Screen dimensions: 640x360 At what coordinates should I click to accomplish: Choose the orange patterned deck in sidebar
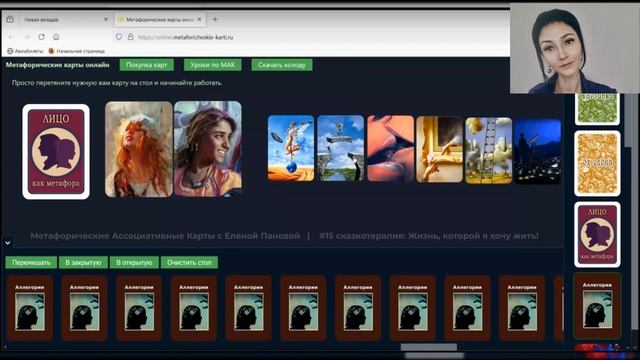(597, 163)
